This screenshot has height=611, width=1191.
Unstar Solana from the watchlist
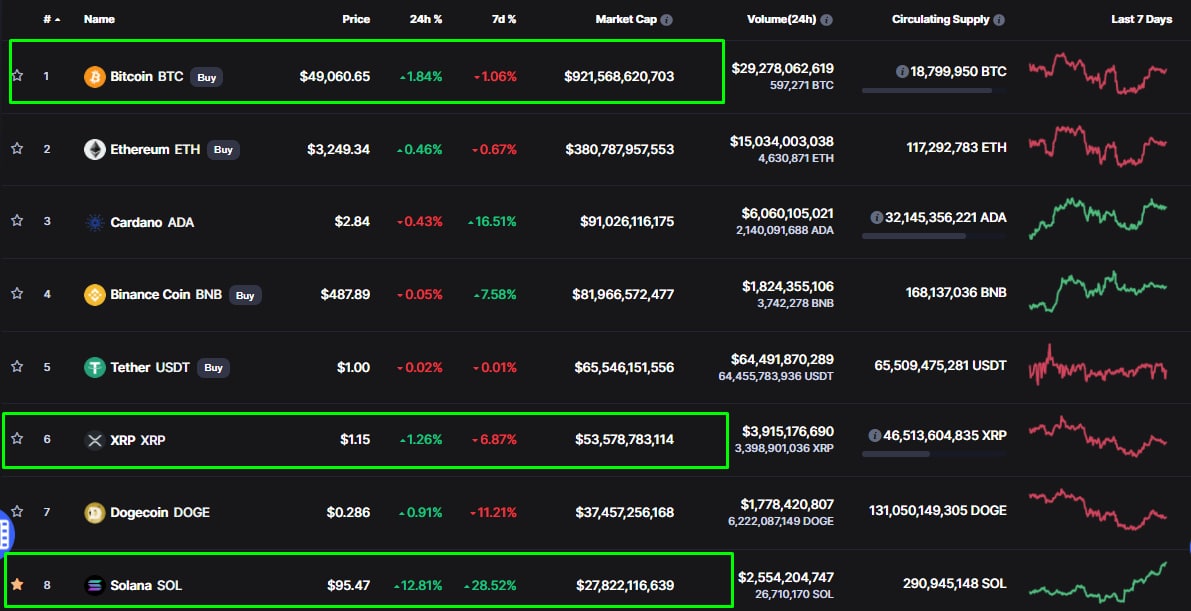pos(17,585)
